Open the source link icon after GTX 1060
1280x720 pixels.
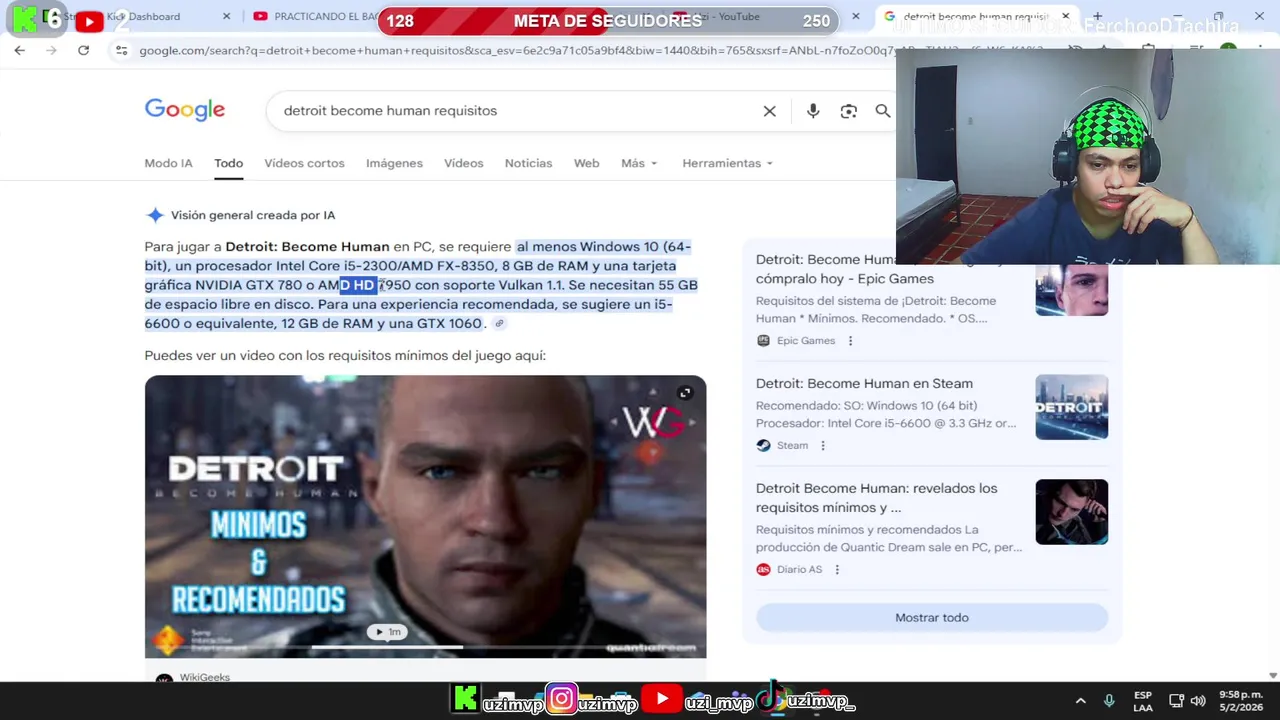point(499,324)
